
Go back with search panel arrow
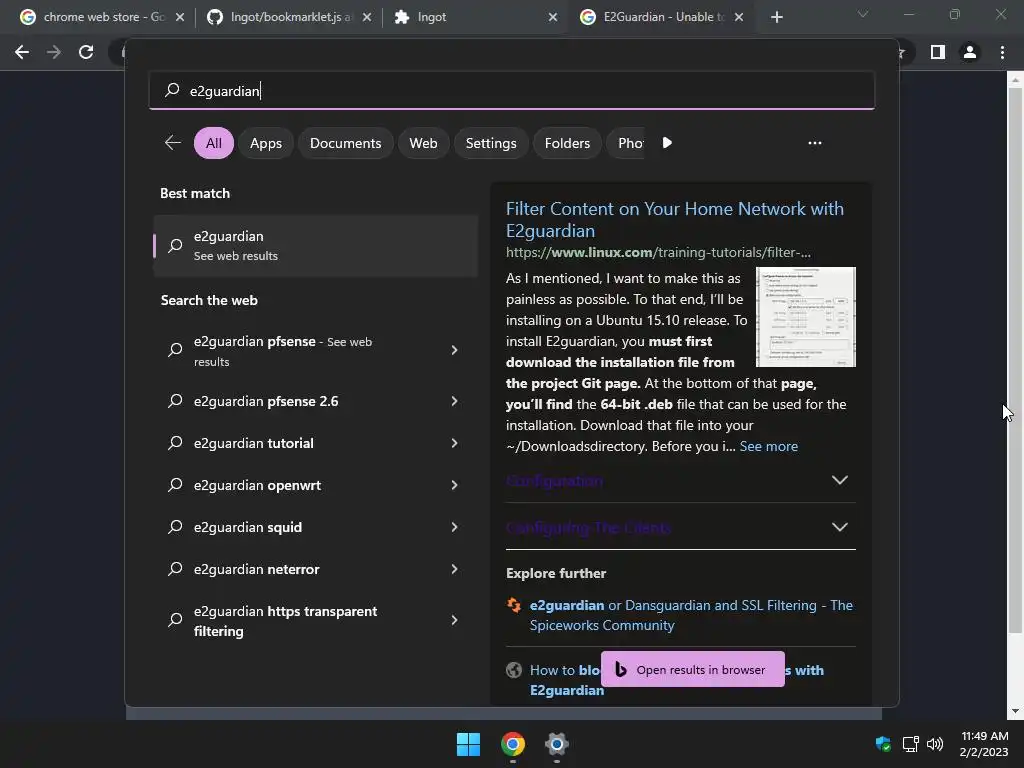coord(172,142)
